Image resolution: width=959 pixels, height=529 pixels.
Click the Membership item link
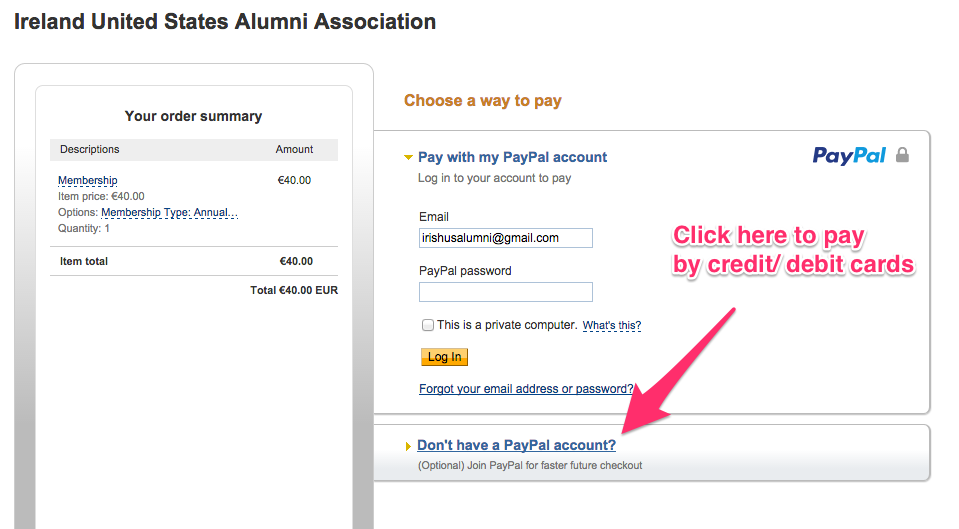coord(88,181)
